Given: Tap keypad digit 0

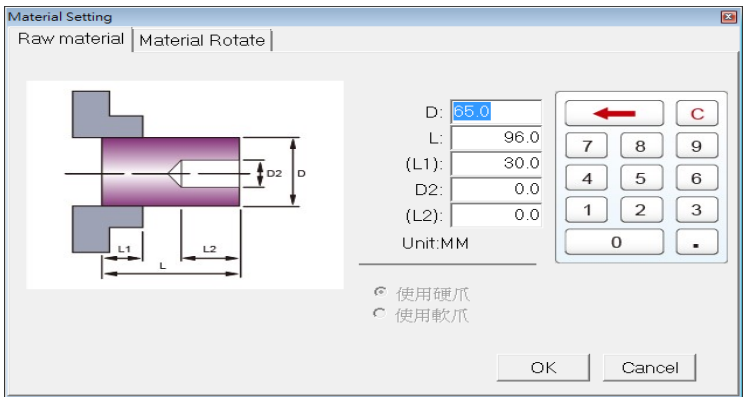Looking at the screenshot, I should point(614,242).
